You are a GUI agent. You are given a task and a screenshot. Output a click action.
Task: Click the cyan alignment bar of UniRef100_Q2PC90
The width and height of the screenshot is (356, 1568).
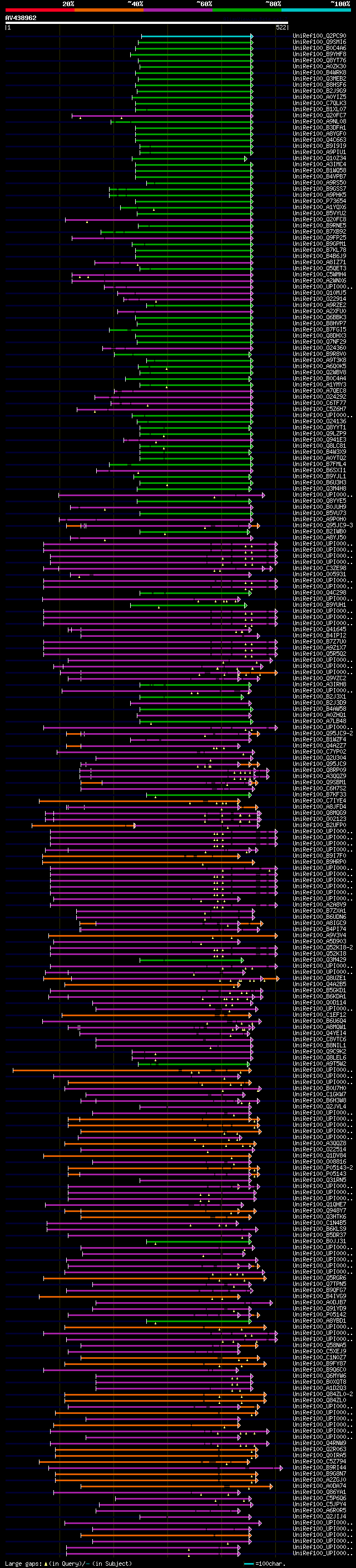[x=197, y=36]
